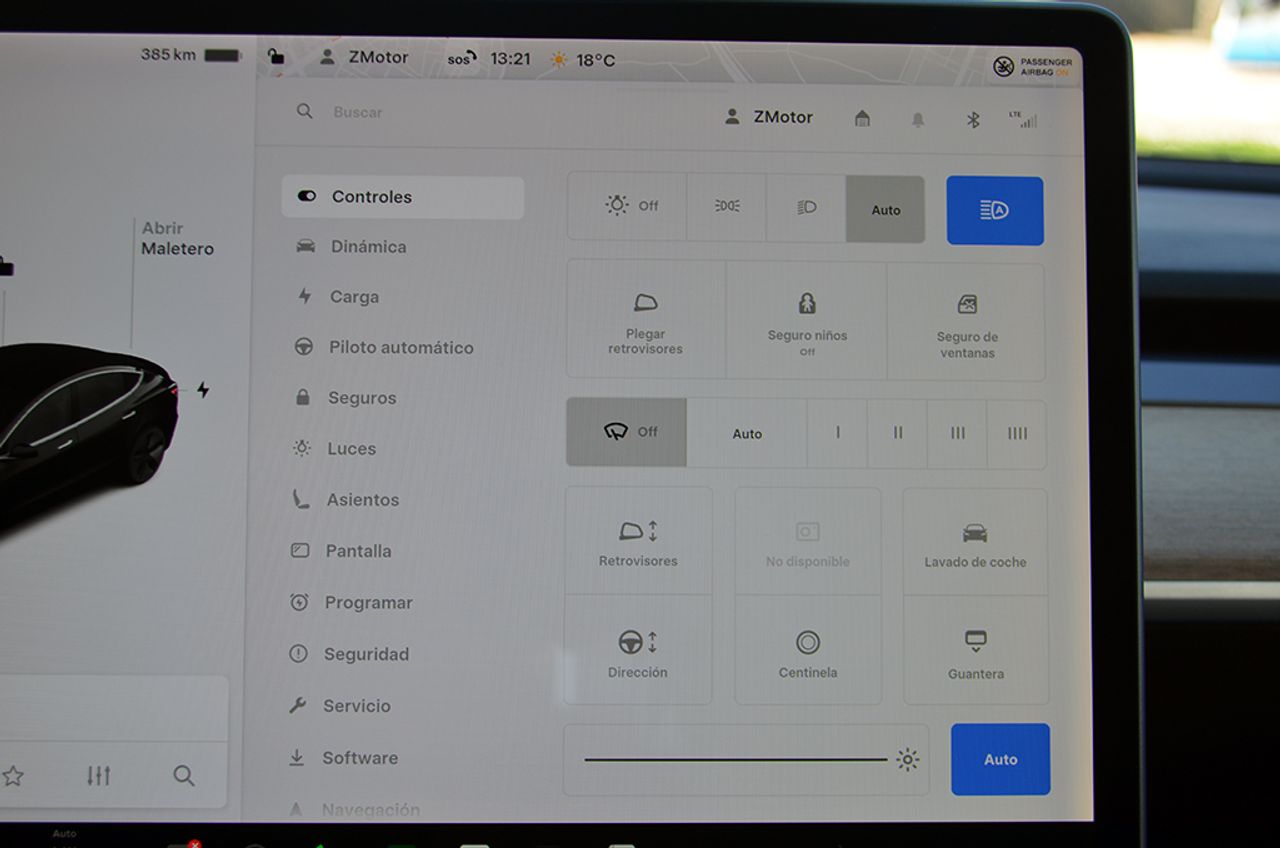Click the display brightness slider
The width and height of the screenshot is (1280, 848).
(736, 760)
